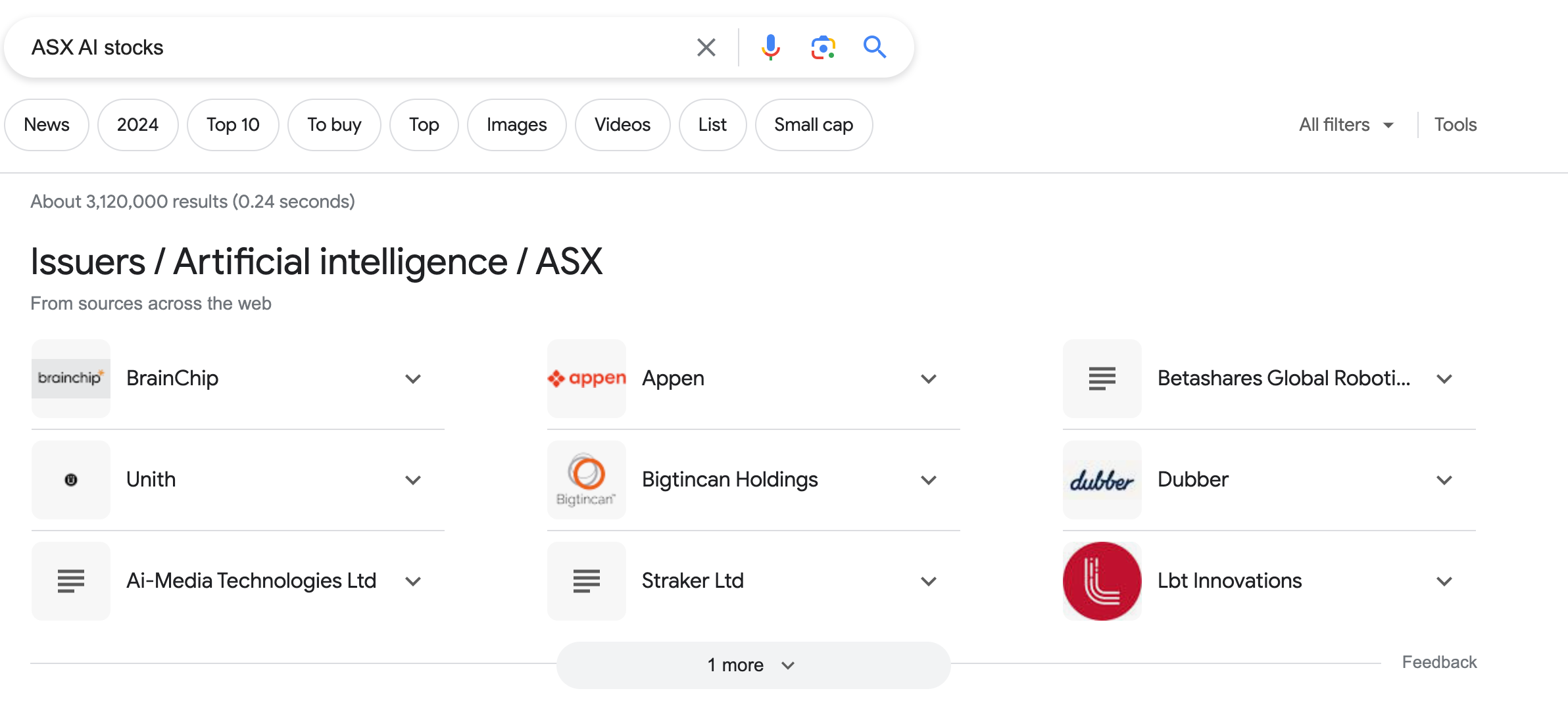Switch to Videos results

pyautogui.click(x=623, y=125)
